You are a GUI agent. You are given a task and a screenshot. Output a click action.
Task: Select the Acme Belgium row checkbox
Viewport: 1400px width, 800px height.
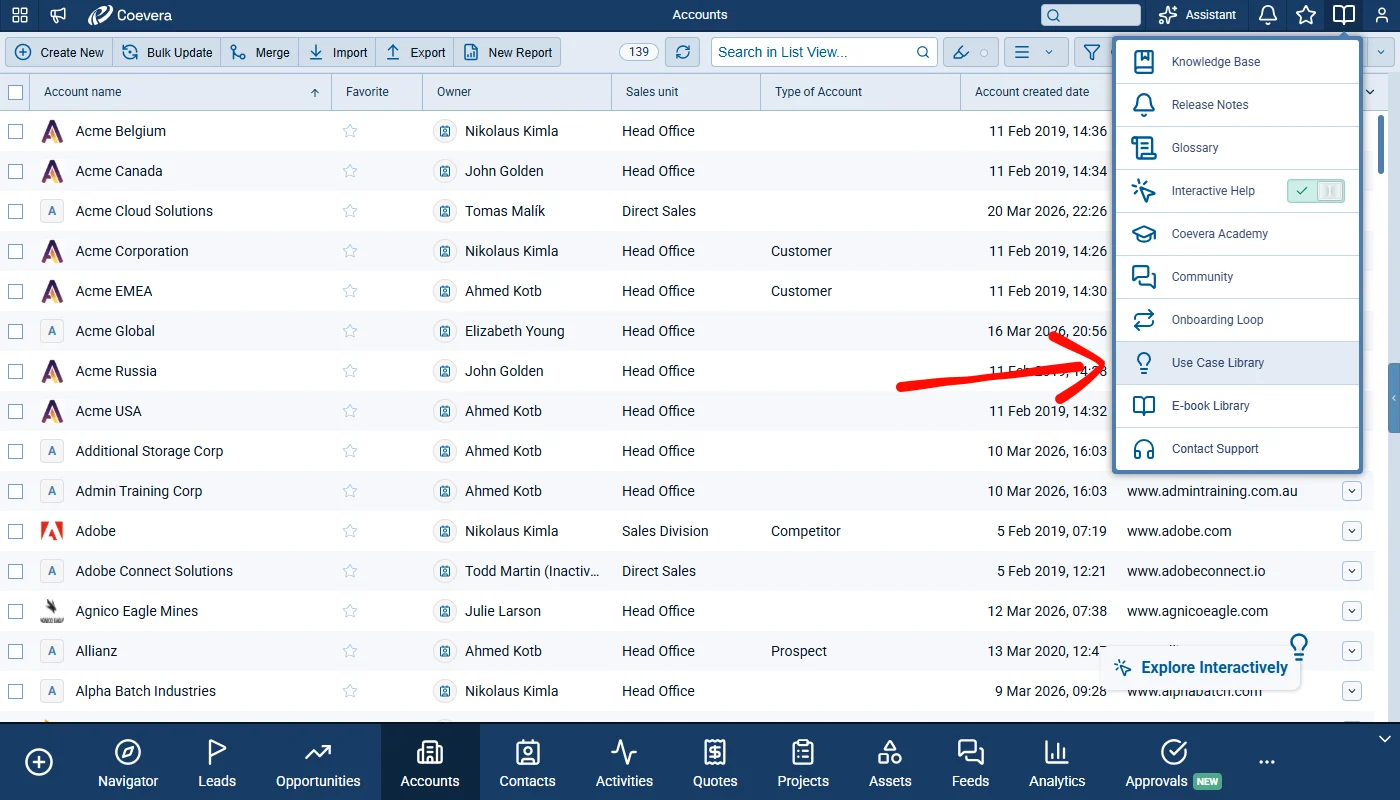point(15,131)
